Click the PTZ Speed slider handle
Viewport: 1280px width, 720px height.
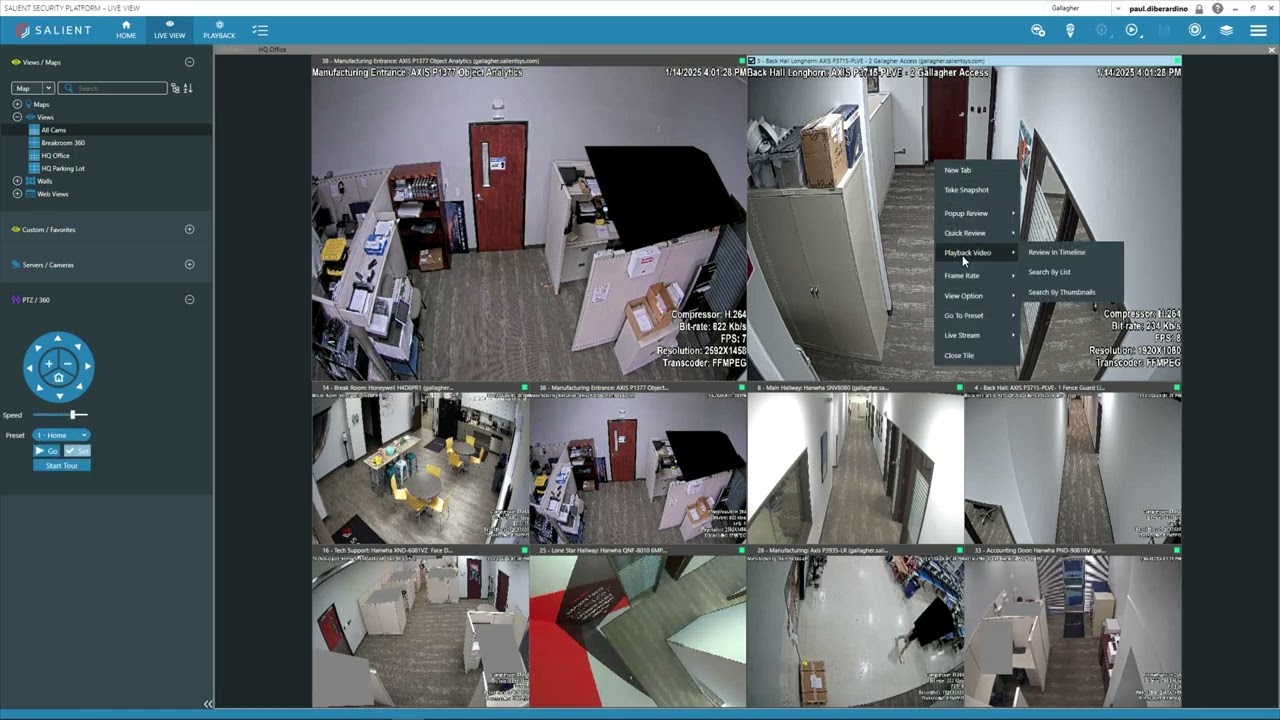click(73, 415)
